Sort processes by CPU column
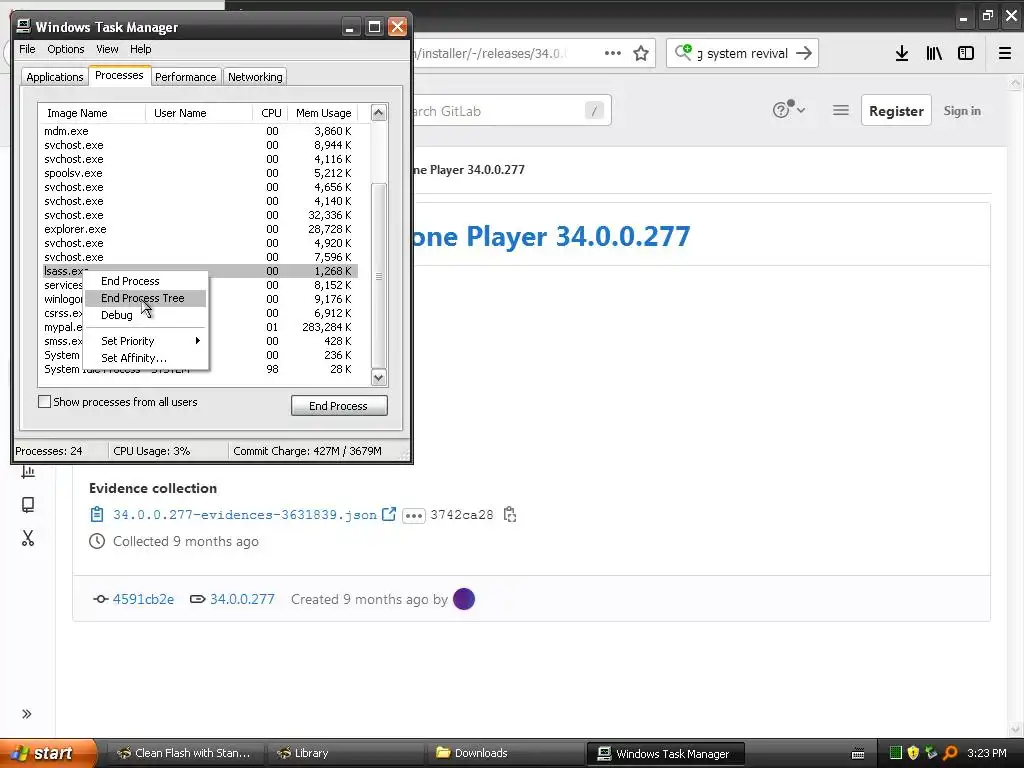Image resolution: width=1024 pixels, height=768 pixels. point(270,113)
